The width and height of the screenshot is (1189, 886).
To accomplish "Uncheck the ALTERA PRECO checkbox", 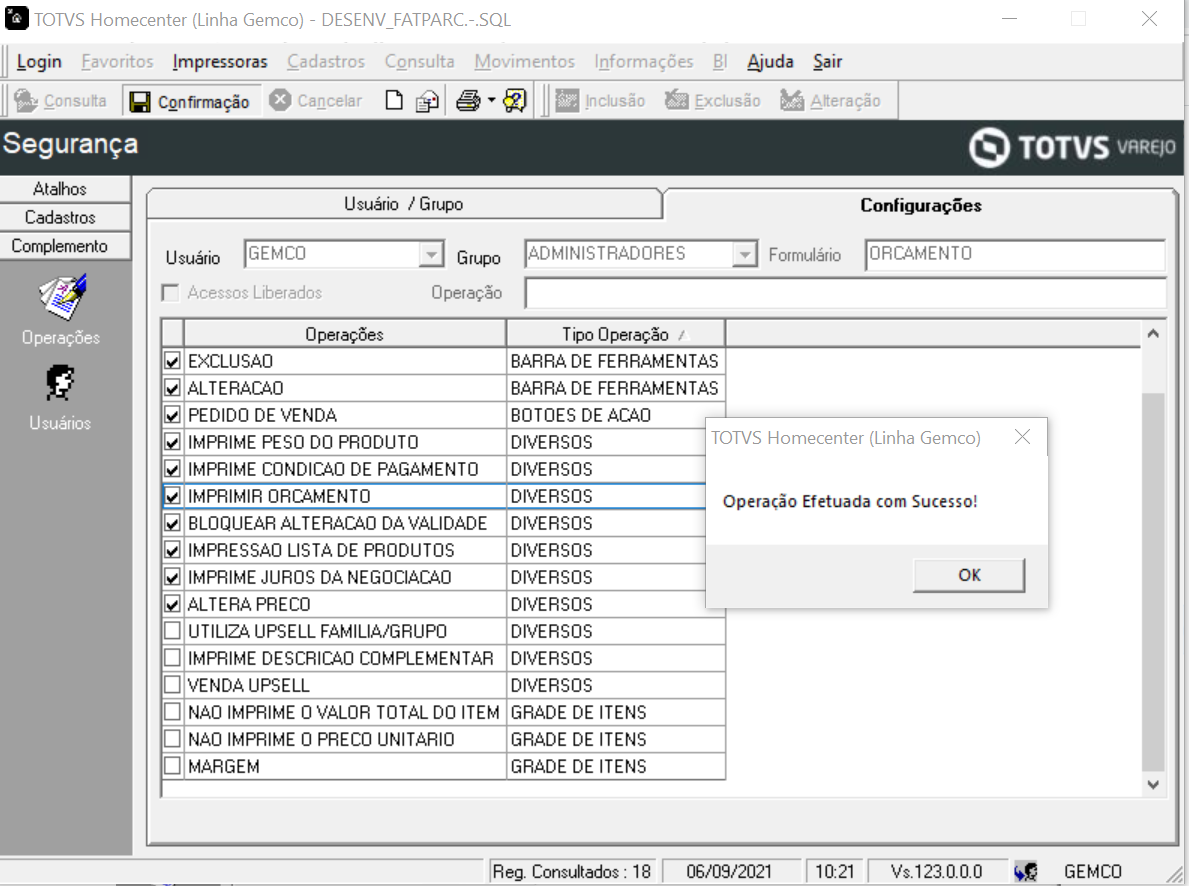I will 172,605.
